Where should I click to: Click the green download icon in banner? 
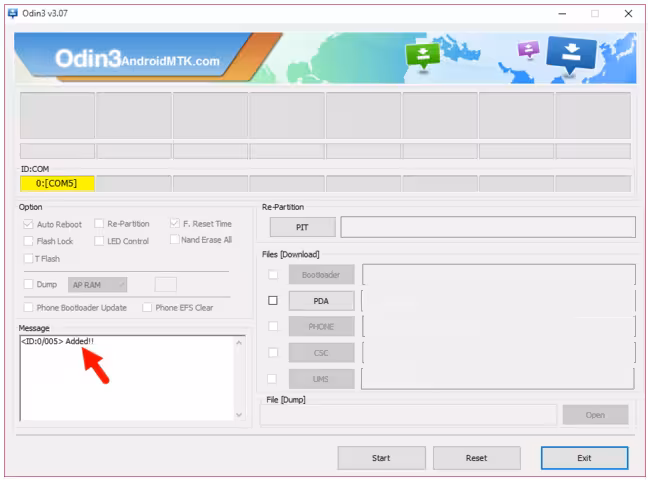click(423, 55)
